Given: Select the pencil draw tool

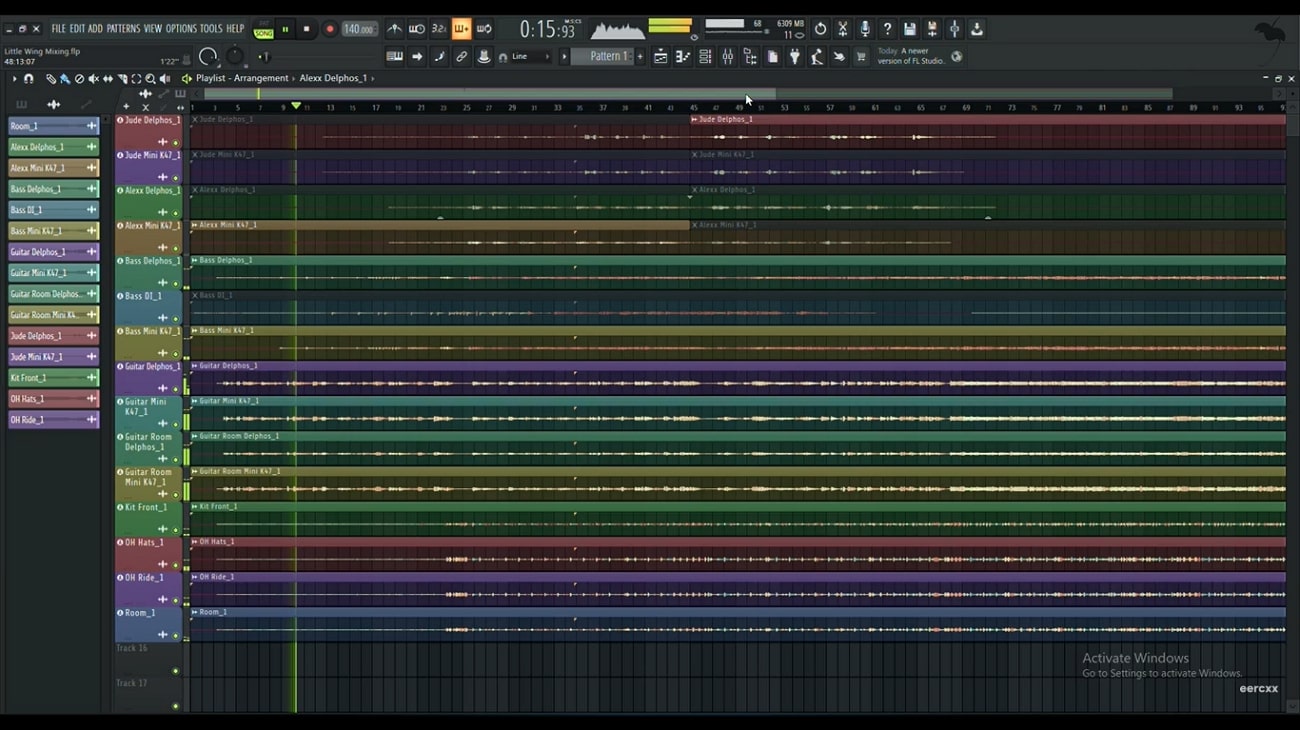Looking at the screenshot, I should [51, 78].
